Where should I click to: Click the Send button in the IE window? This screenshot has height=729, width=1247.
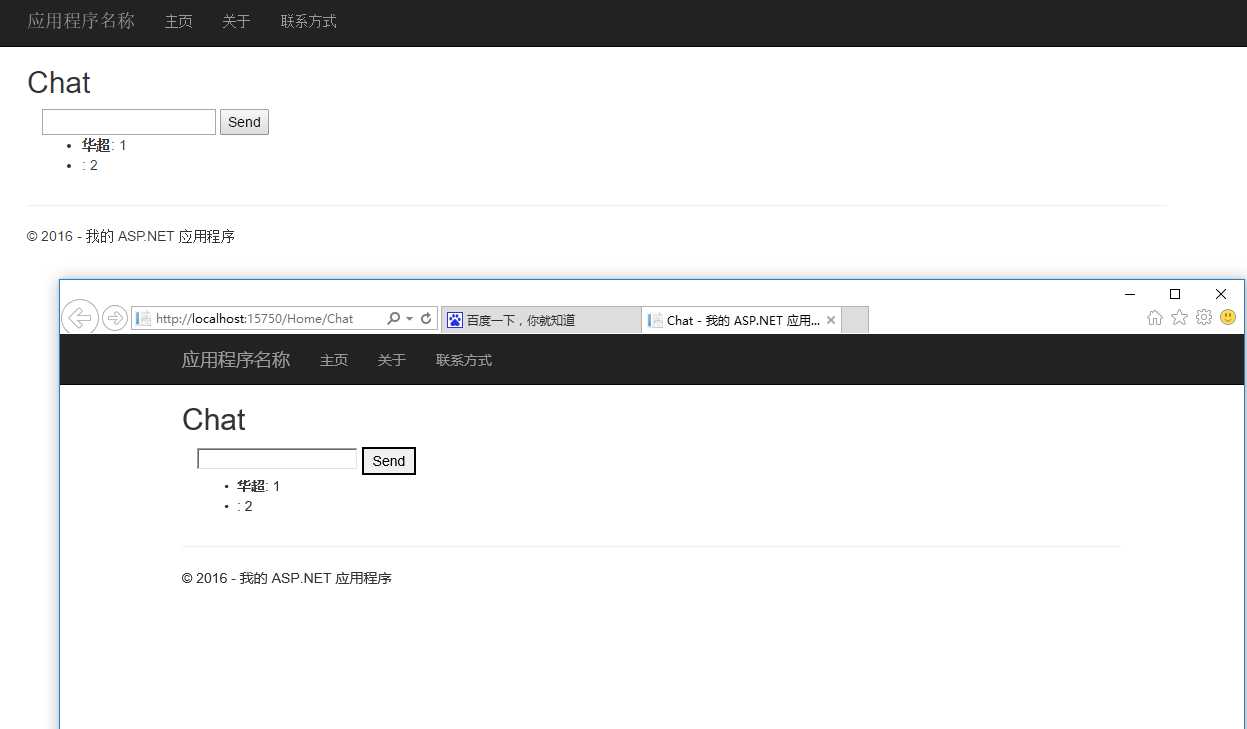click(x=389, y=461)
